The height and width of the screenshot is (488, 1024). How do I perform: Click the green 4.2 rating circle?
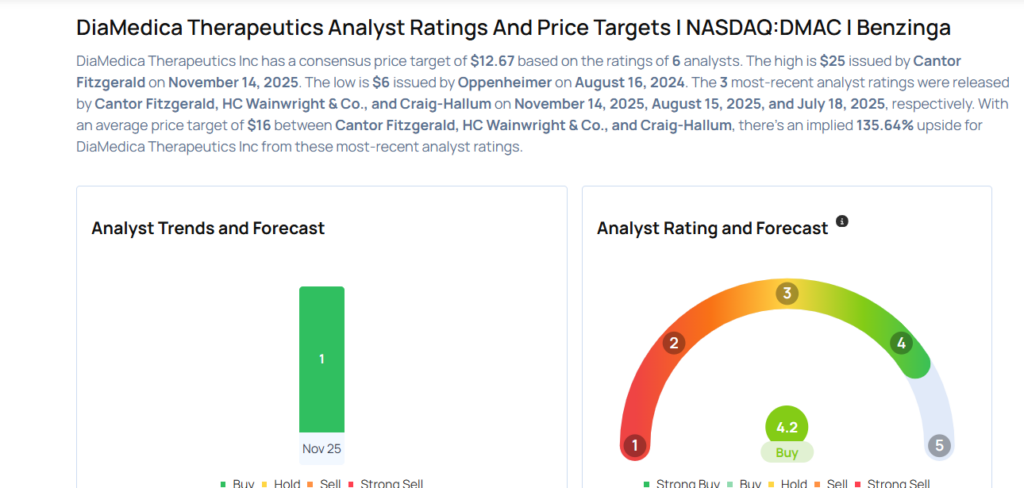[x=787, y=427]
